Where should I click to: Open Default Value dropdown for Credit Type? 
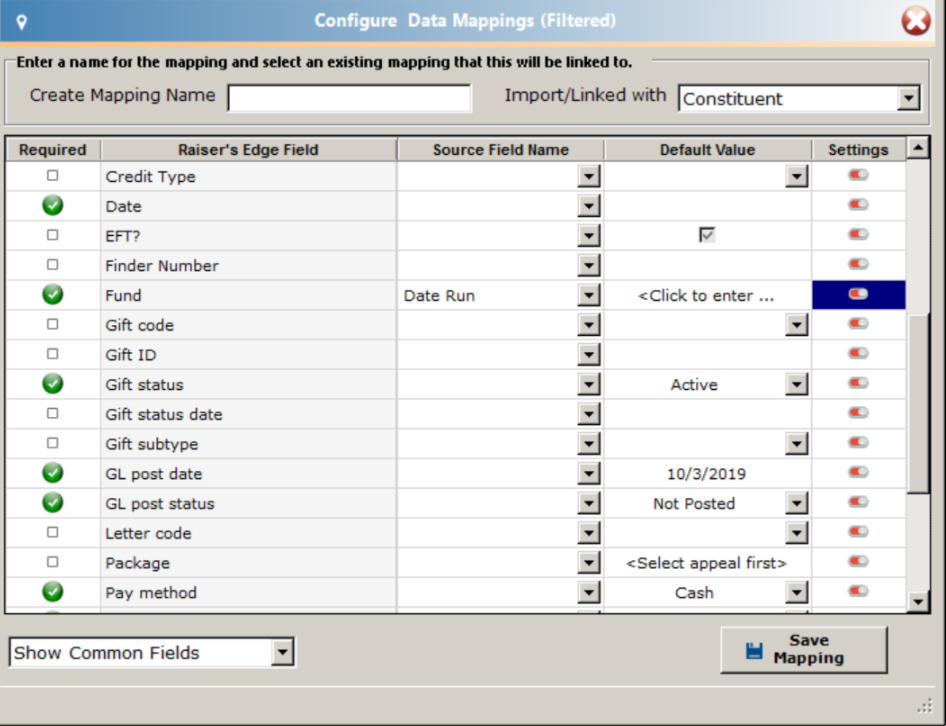[x=797, y=176]
